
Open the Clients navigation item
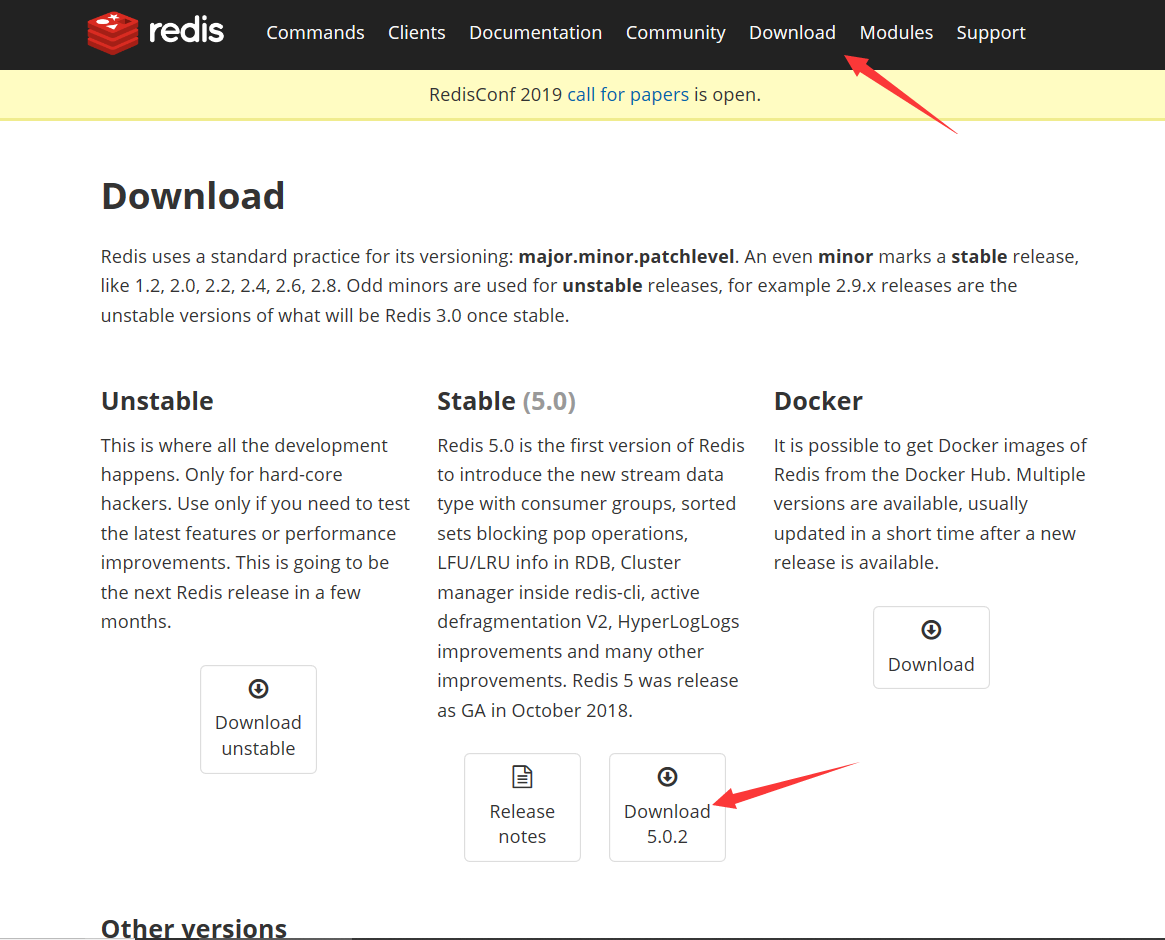(417, 33)
